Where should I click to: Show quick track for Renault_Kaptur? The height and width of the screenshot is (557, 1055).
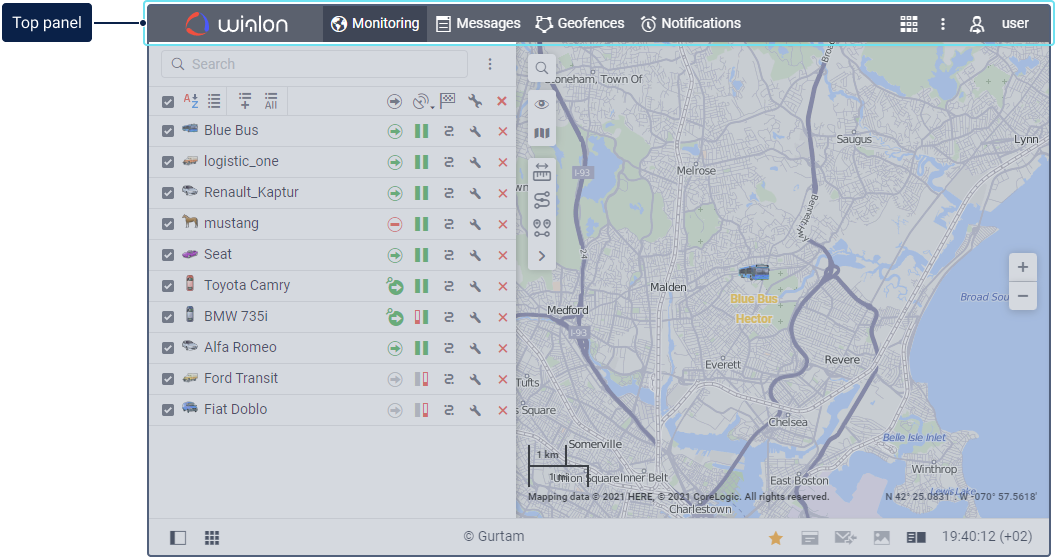point(449,193)
